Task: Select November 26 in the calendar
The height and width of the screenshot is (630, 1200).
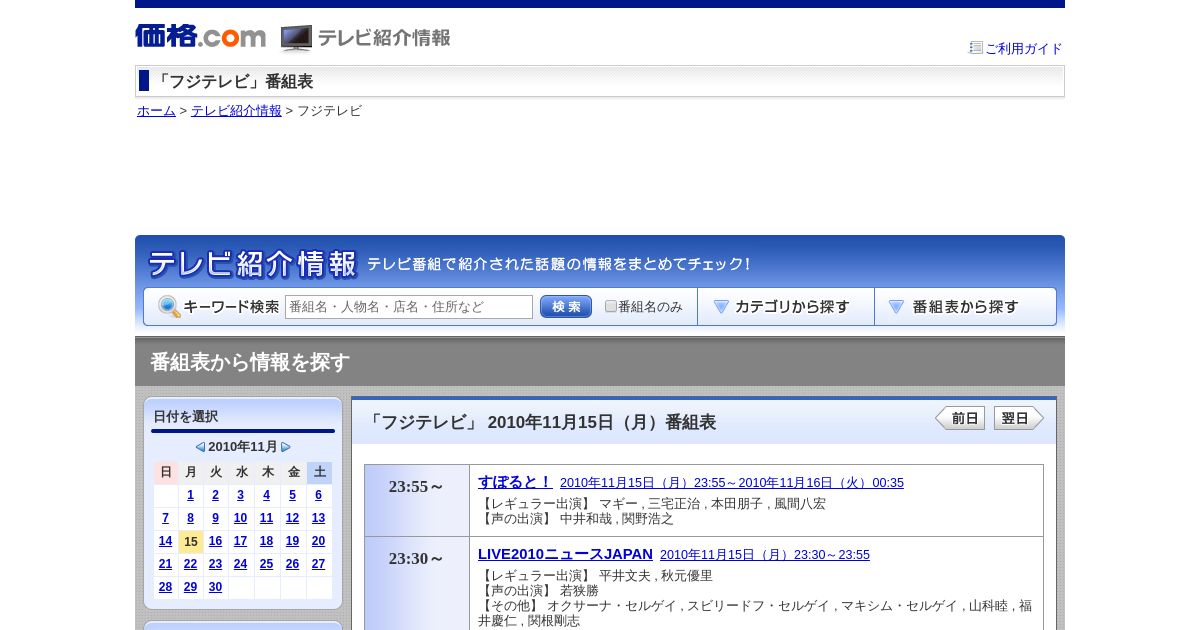Action: point(292,564)
